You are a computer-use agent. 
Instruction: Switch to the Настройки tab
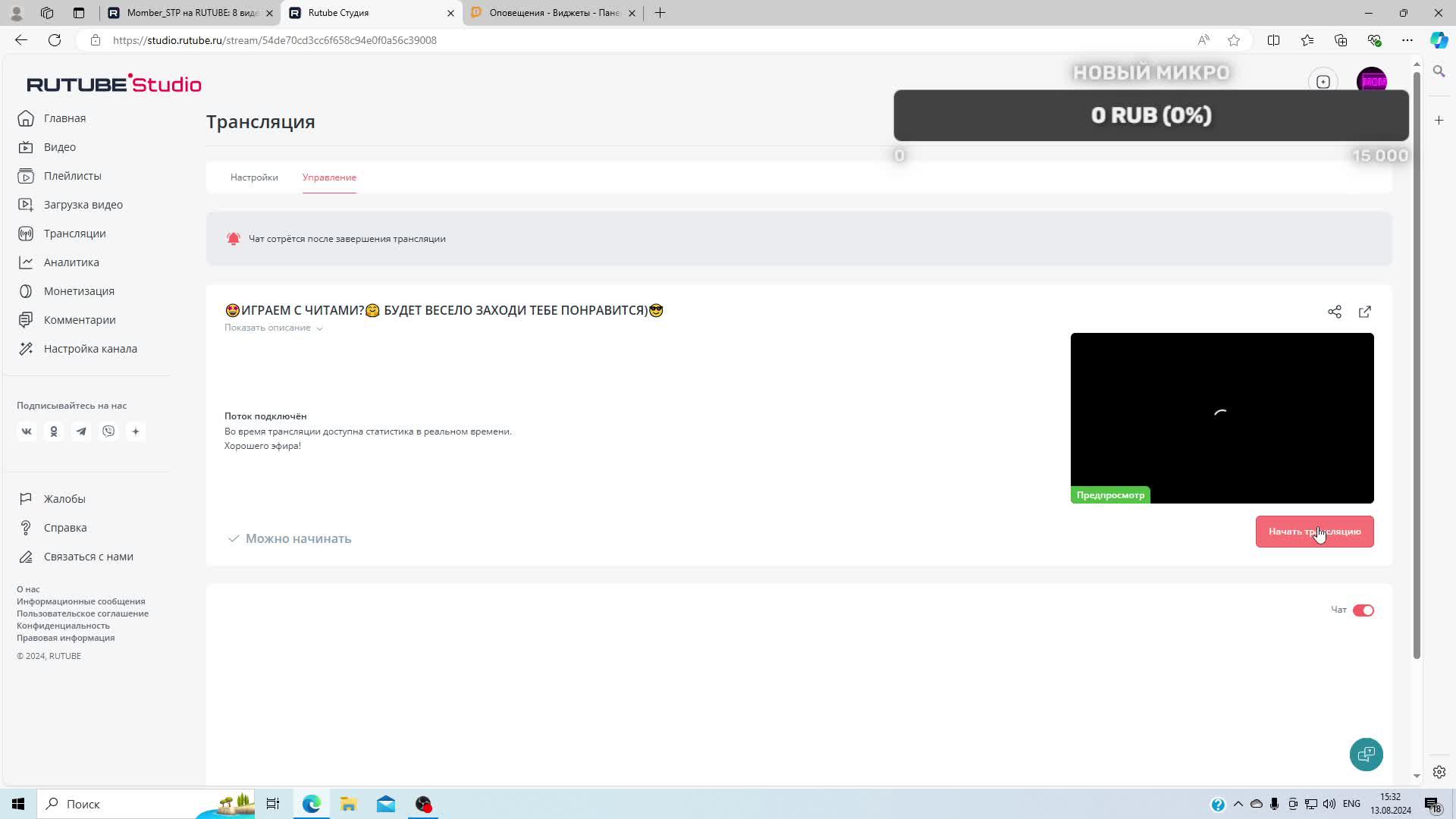tap(254, 177)
